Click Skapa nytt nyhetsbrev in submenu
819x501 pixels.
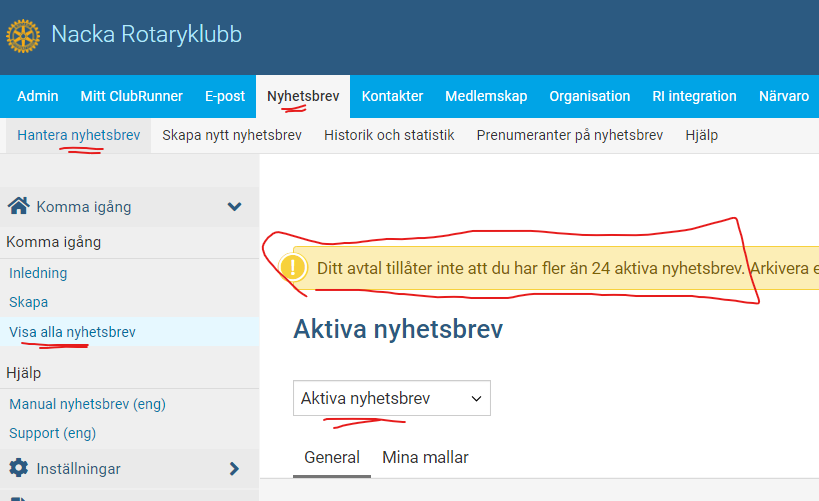coord(232,135)
